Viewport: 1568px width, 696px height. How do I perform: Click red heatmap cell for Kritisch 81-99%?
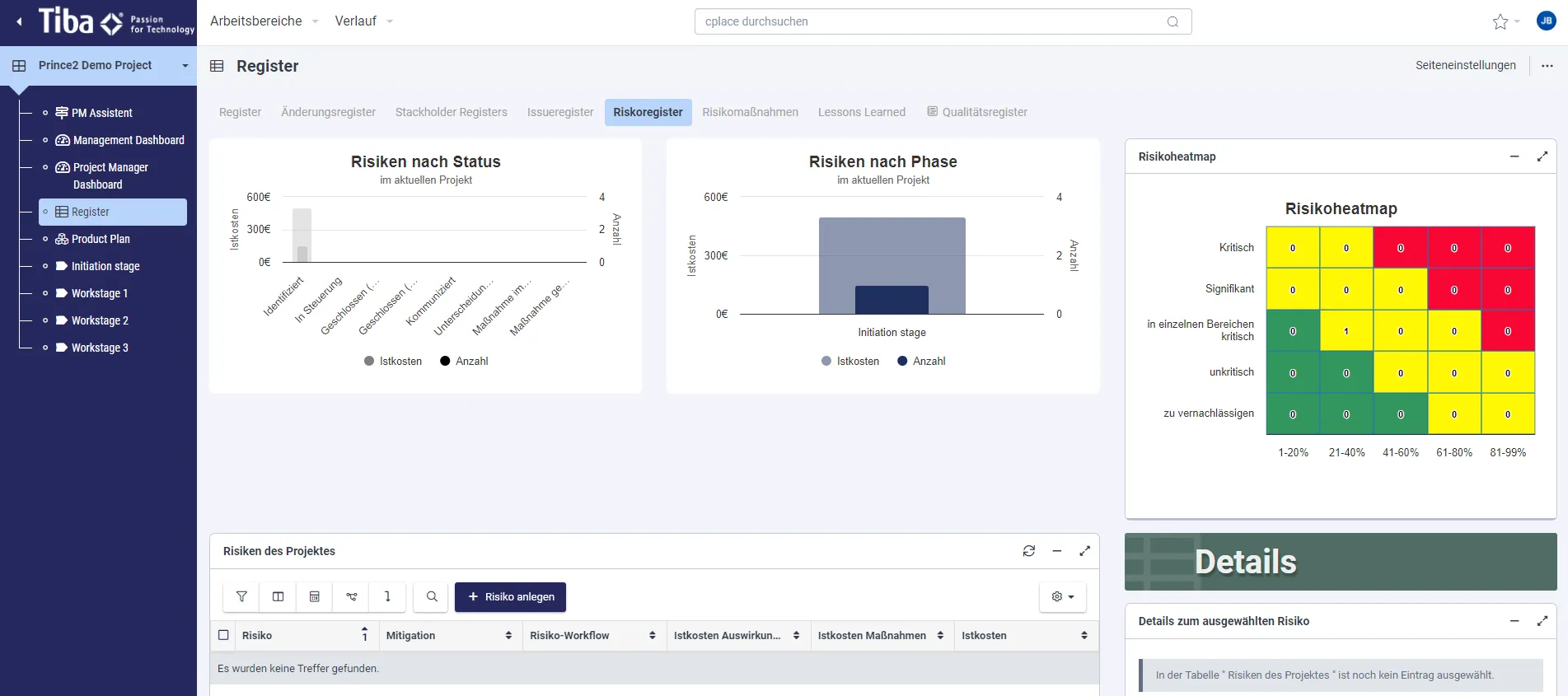pyautogui.click(x=1508, y=248)
